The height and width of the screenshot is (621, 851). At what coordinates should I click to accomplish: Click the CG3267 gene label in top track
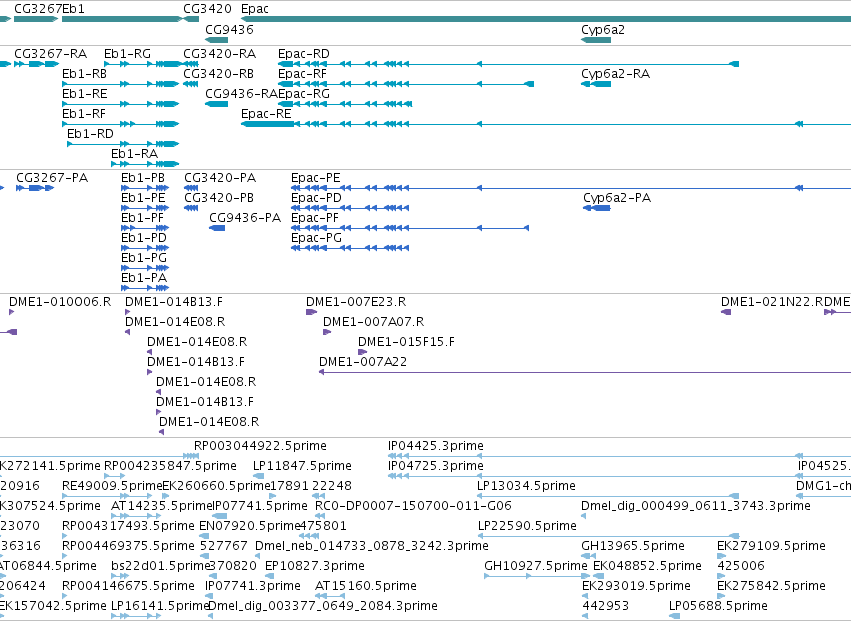(38, 9)
